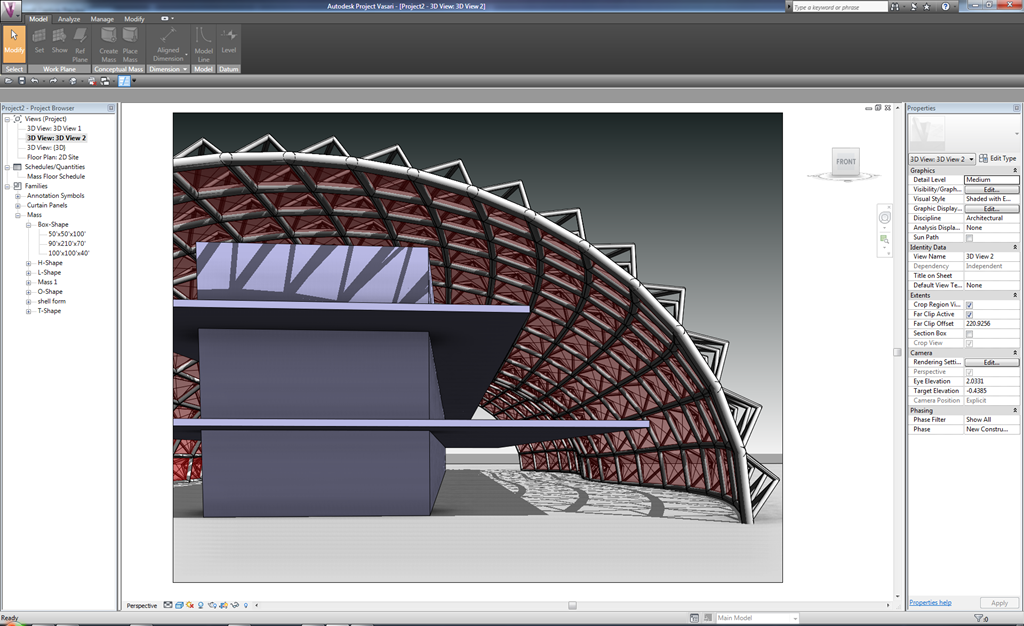Viewport: 1024px width, 626px height.
Task: Click the Model Line tool
Action: coord(203,43)
